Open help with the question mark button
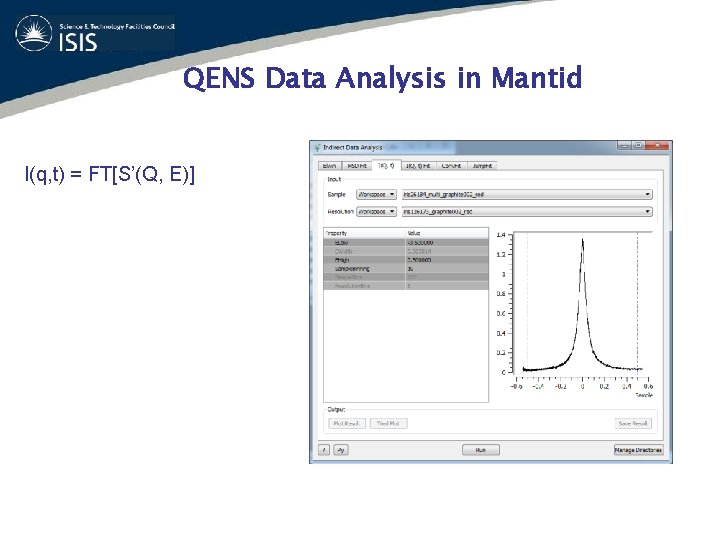The height and width of the screenshot is (540, 720). (x=324, y=450)
